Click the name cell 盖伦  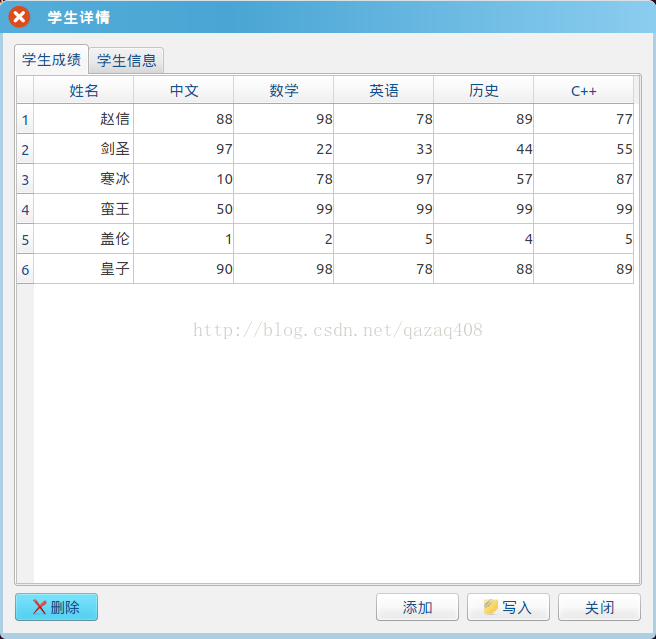click(x=84, y=239)
